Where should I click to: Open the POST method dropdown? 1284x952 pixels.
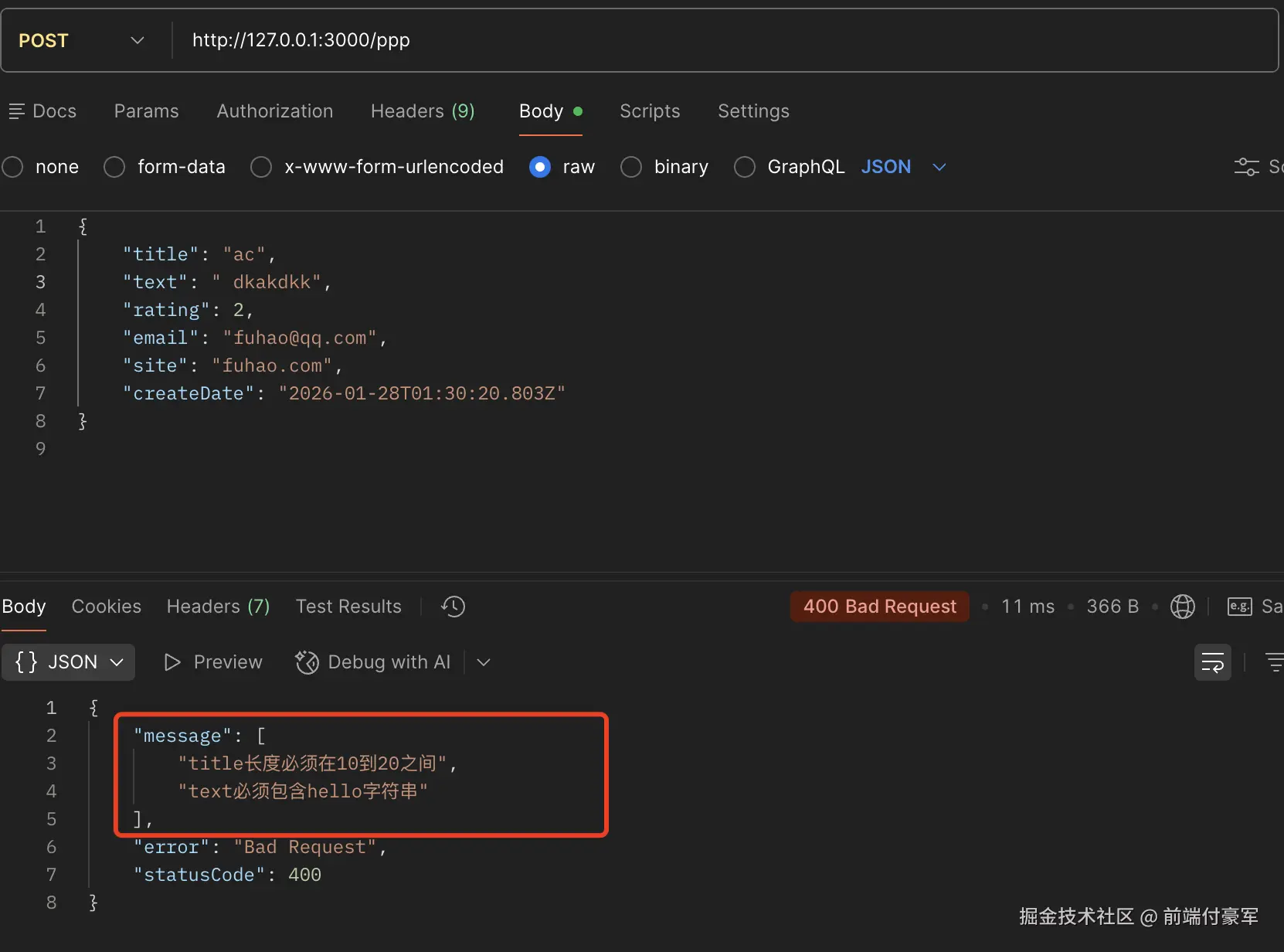[x=82, y=40]
